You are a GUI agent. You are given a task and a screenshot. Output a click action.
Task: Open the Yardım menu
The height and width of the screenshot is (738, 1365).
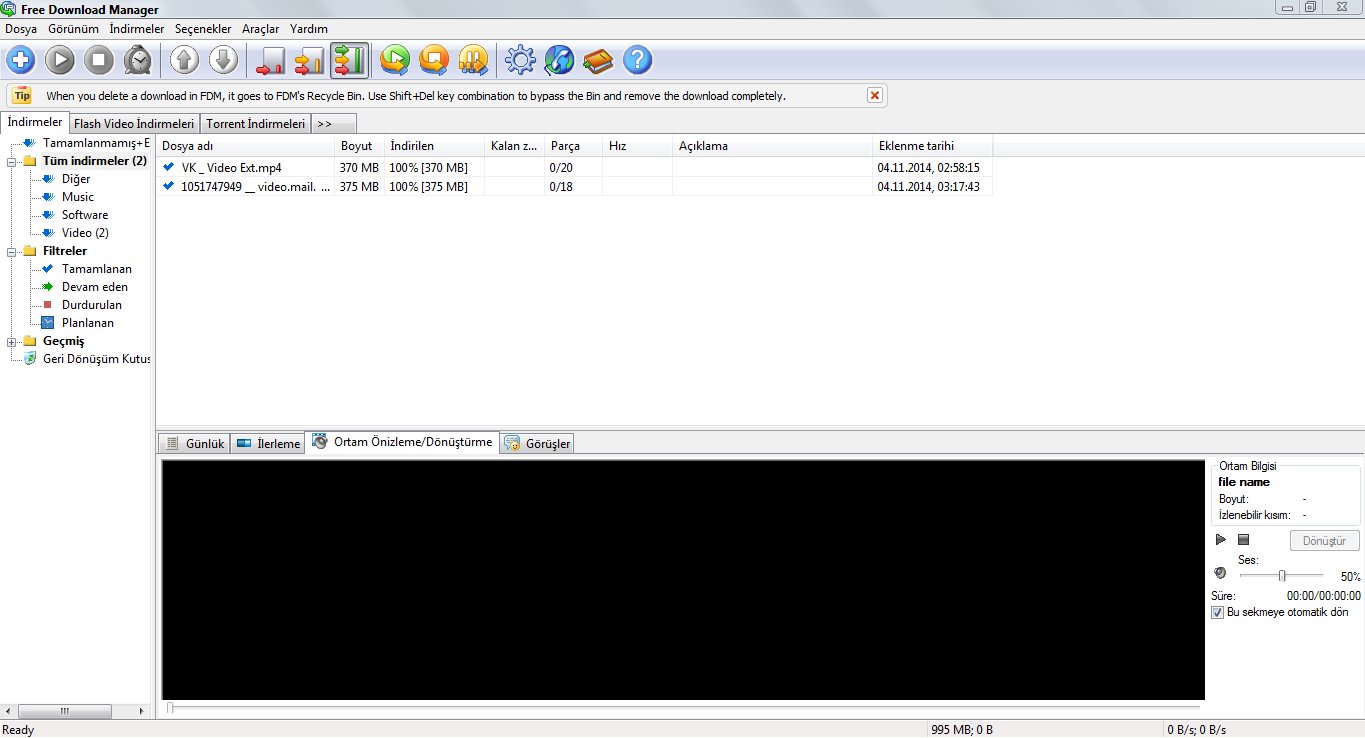309,29
